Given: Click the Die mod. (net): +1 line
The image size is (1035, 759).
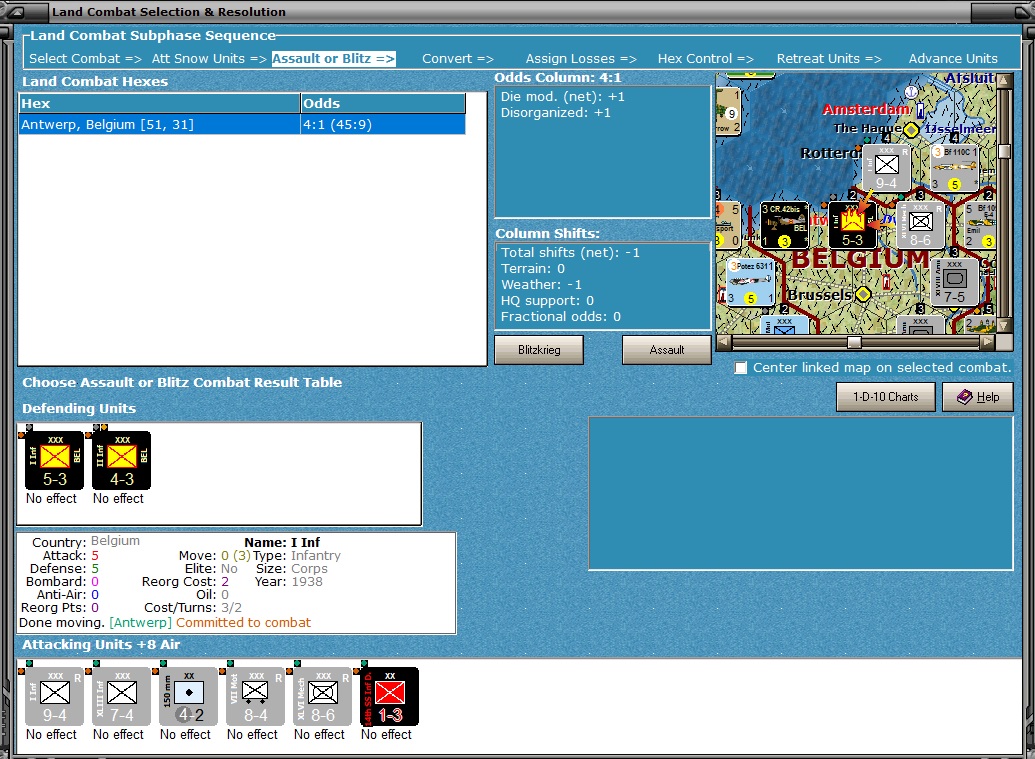Looking at the screenshot, I should (562, 96).
